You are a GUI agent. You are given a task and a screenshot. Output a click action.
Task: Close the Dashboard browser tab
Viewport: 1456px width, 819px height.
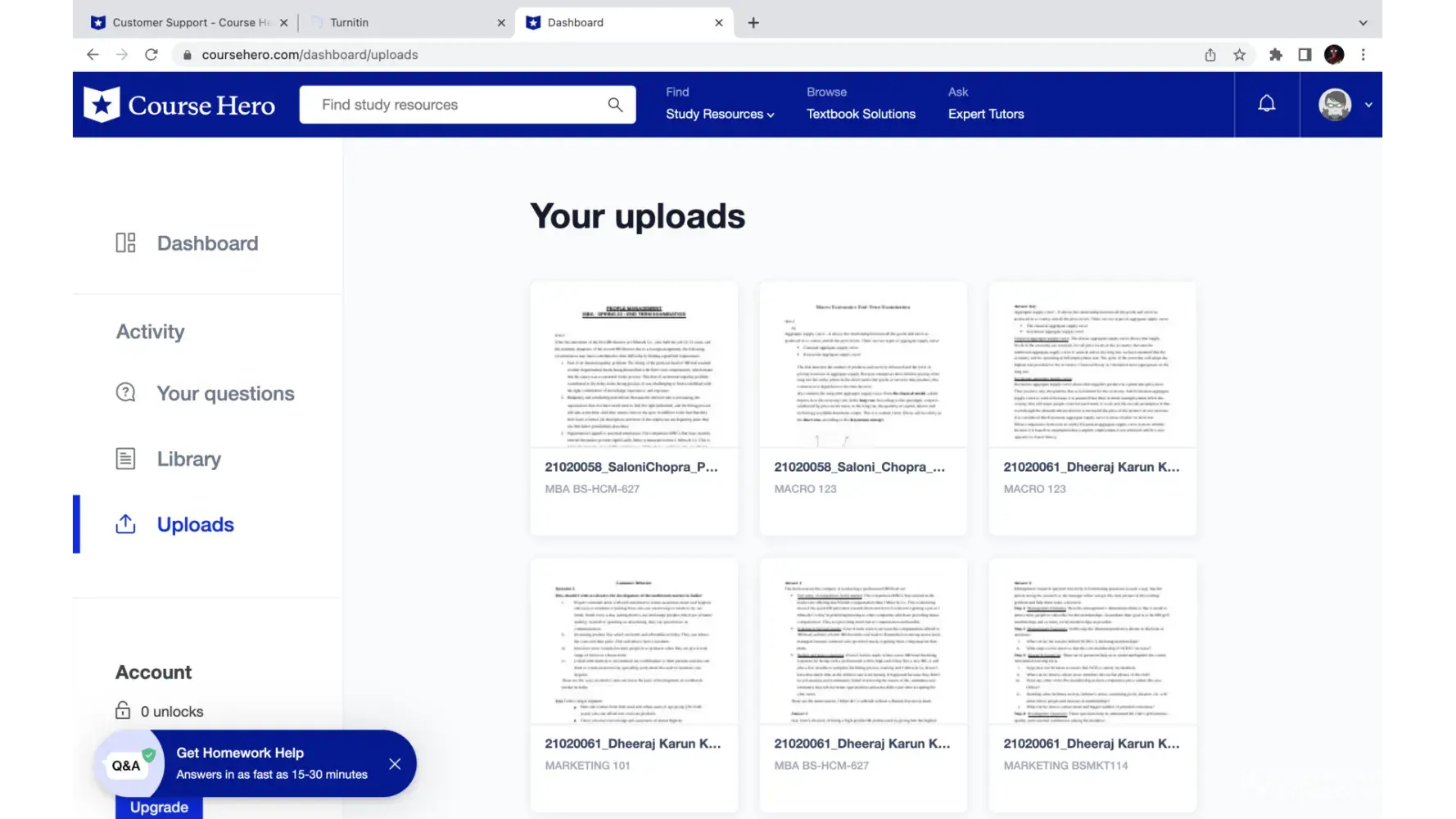click(718, 23)
